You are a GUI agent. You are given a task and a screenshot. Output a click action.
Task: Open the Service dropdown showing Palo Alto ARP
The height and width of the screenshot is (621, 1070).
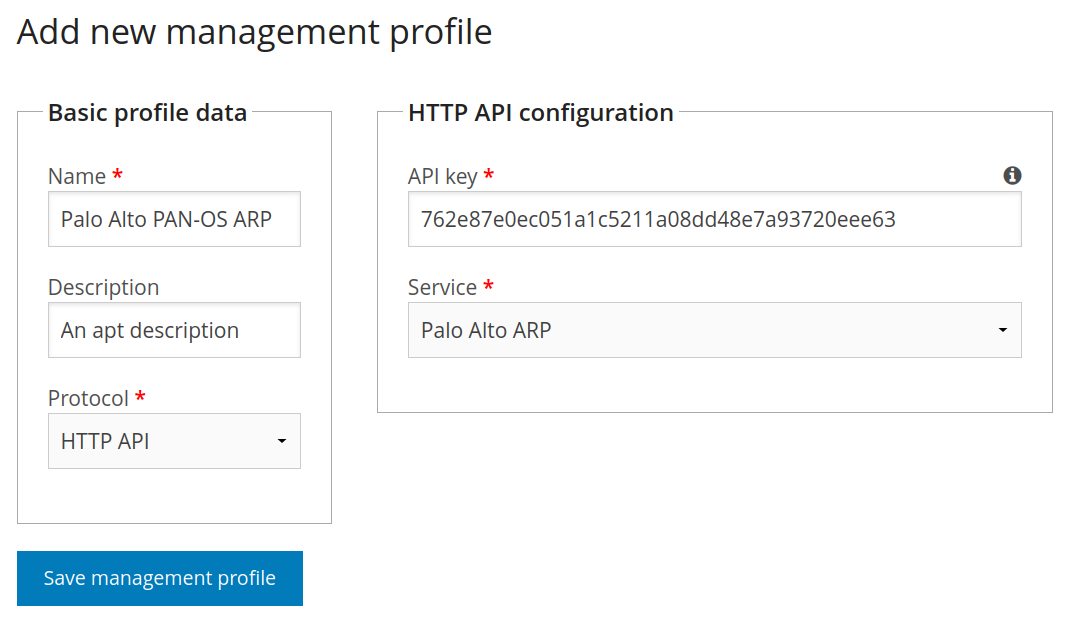(714, 330)
